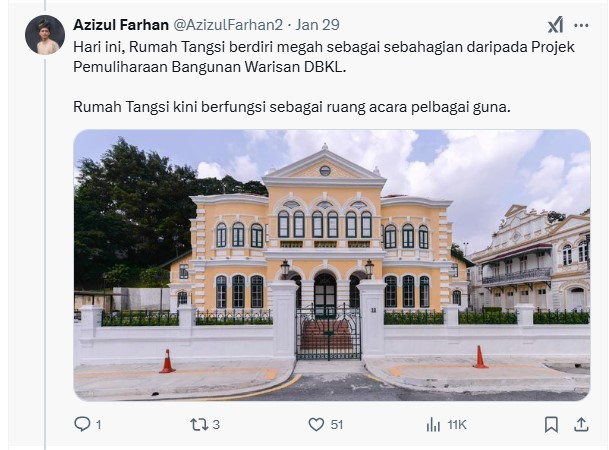This screenshot has height=450, width=609.
Task: Open Azizul Farhan's profile avatar
Action: coord(45,35)
